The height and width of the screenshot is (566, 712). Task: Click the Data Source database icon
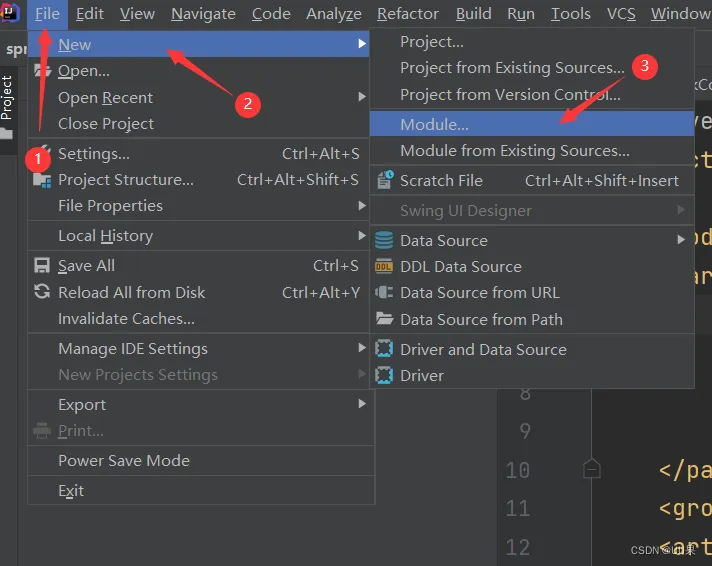[384, 240]
